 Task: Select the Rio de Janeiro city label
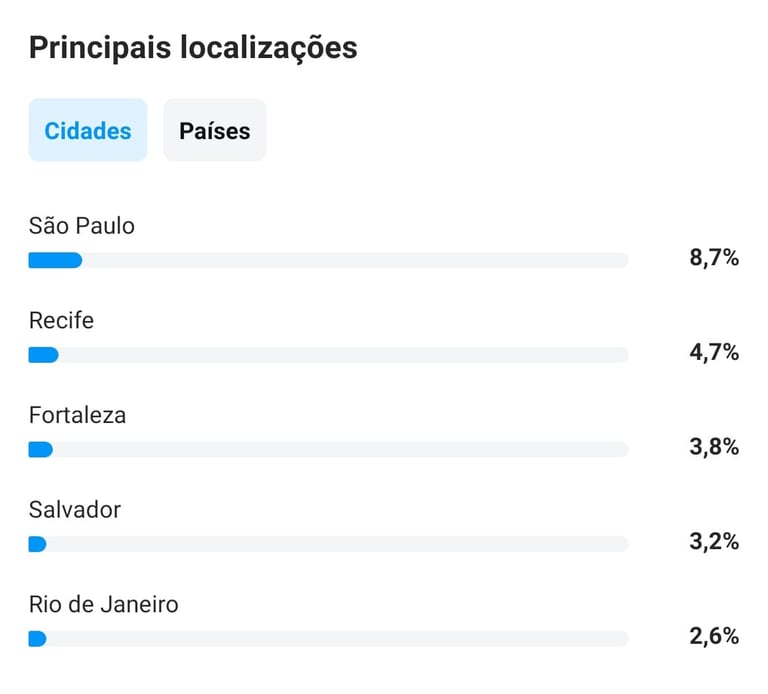point(103,604)
